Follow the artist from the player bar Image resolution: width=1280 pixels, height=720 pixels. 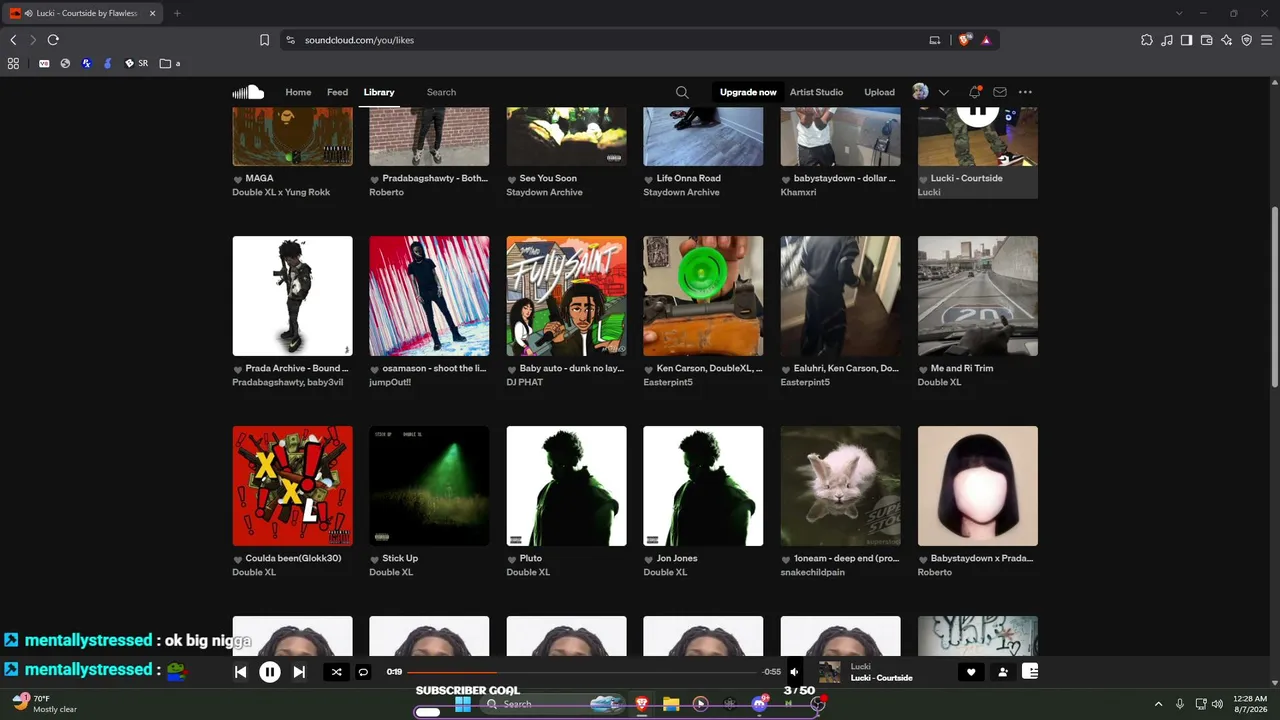pyautogui.click(x=1003, y=672)
